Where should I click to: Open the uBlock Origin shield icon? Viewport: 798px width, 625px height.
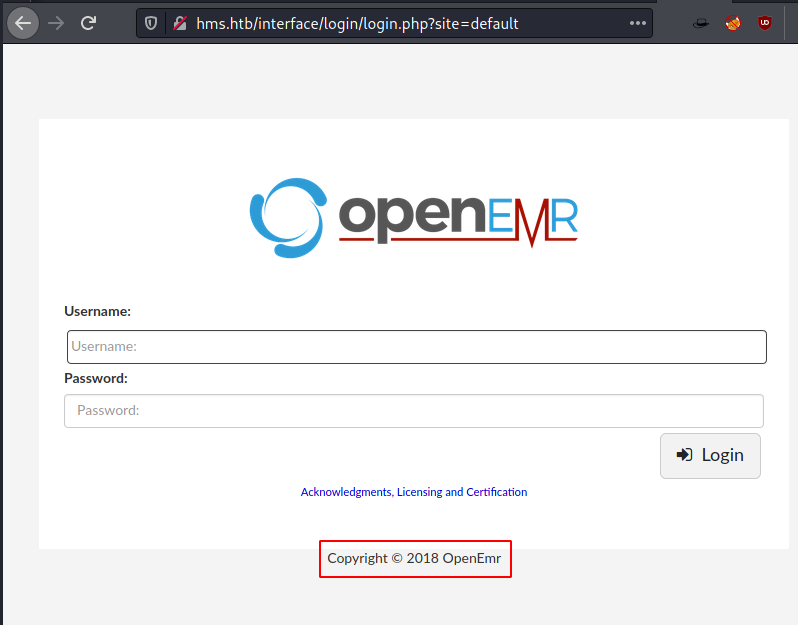coord(764,23)
